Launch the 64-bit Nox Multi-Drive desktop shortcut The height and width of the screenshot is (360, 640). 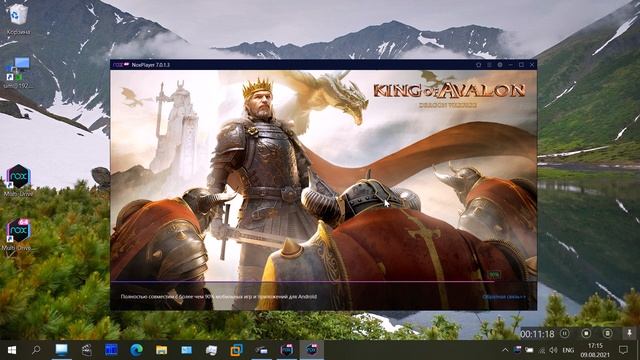coord(18,234)
